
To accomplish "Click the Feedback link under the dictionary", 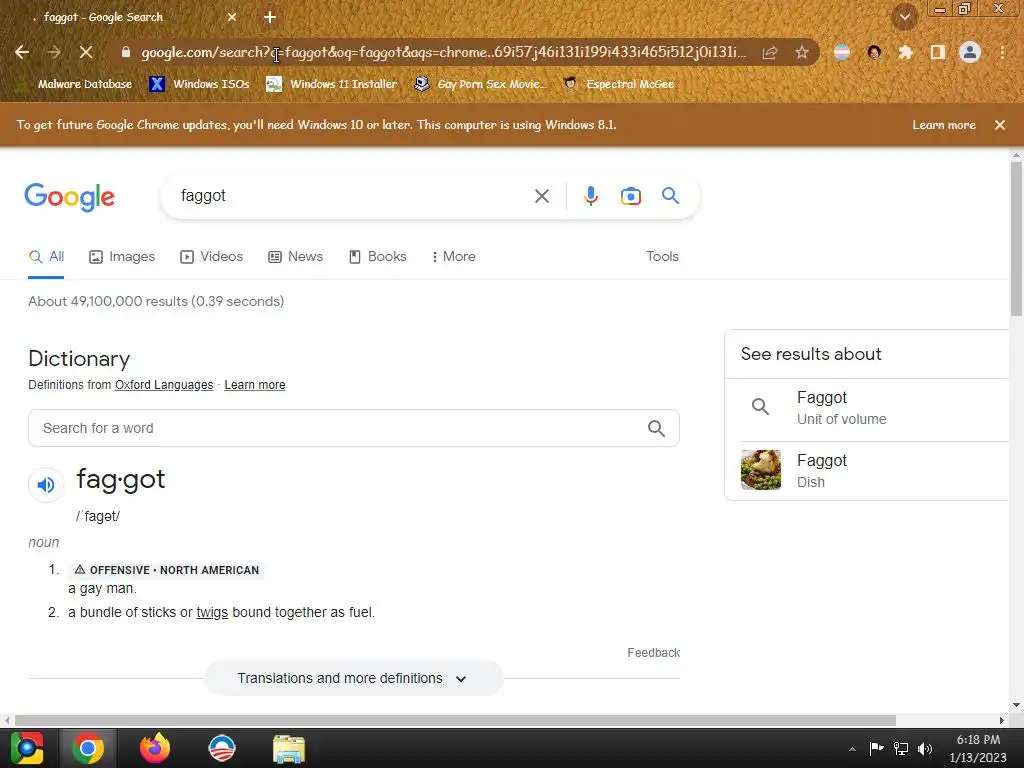I will [654, 653].
